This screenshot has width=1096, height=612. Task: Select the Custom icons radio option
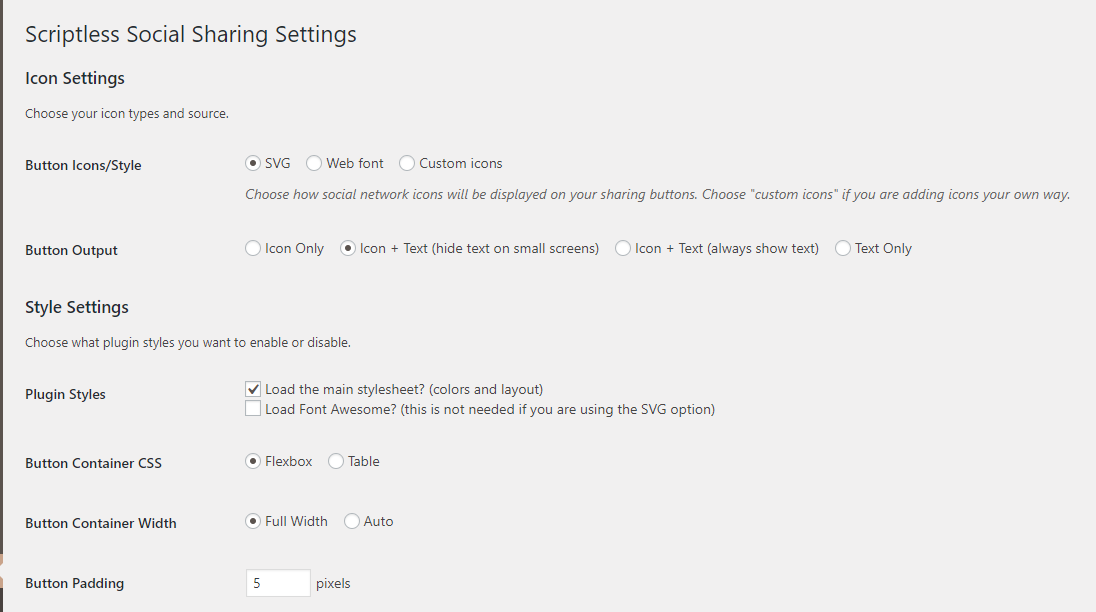[x=407, y=163]
